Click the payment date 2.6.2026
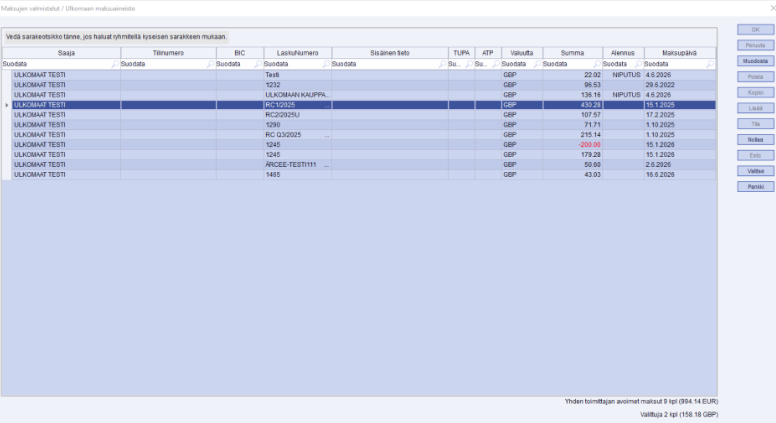 click(679, 165)
